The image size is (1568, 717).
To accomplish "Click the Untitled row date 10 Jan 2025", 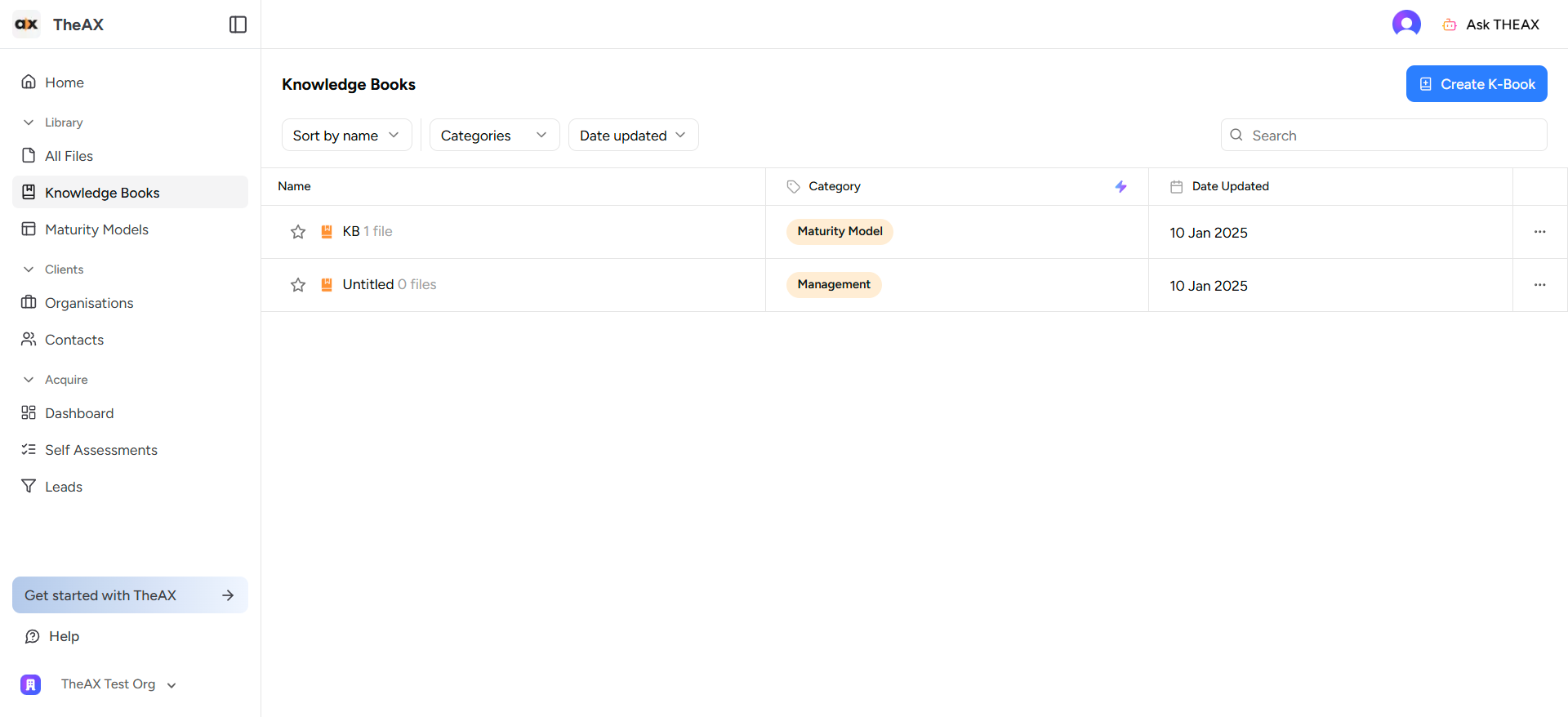I will (x=1209, y=286).
